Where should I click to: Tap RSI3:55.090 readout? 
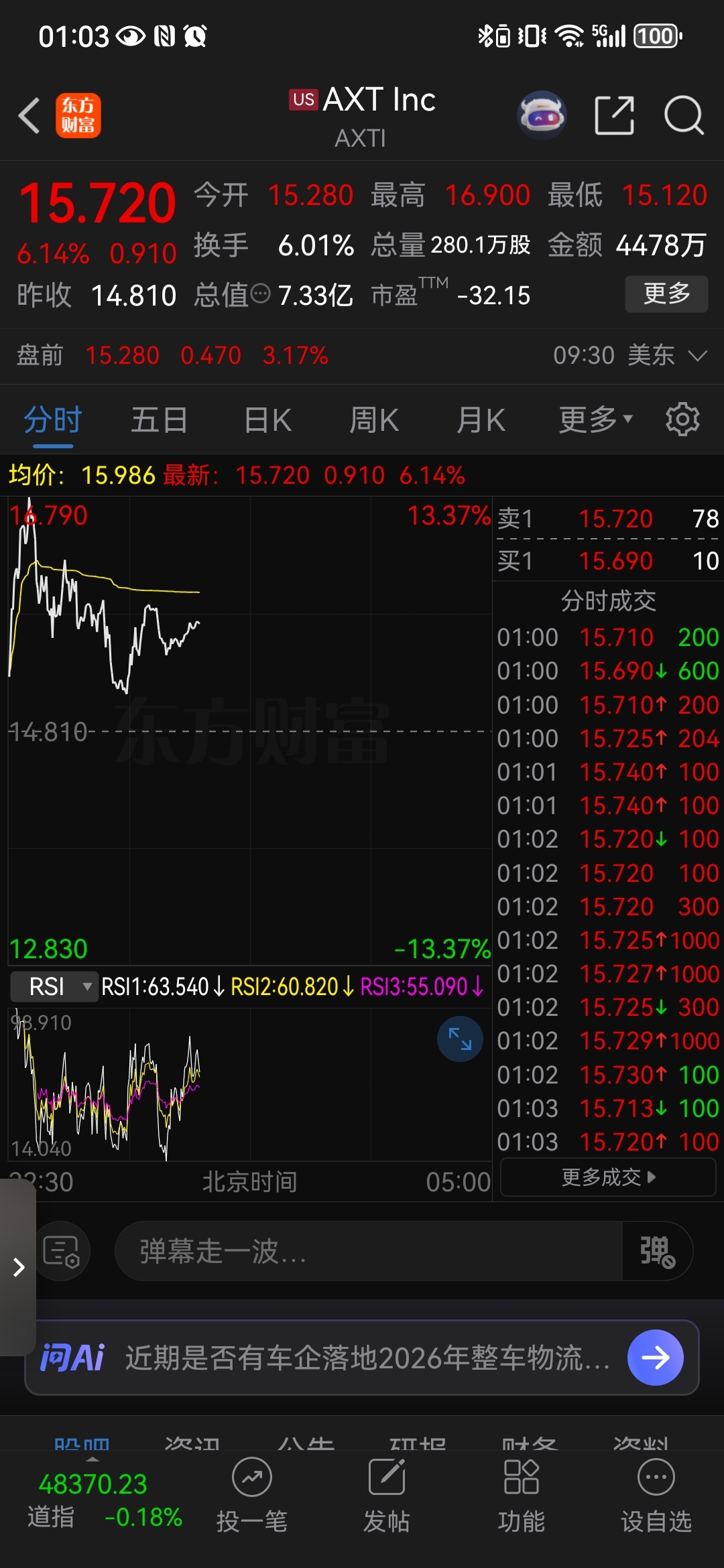(422, 986)
